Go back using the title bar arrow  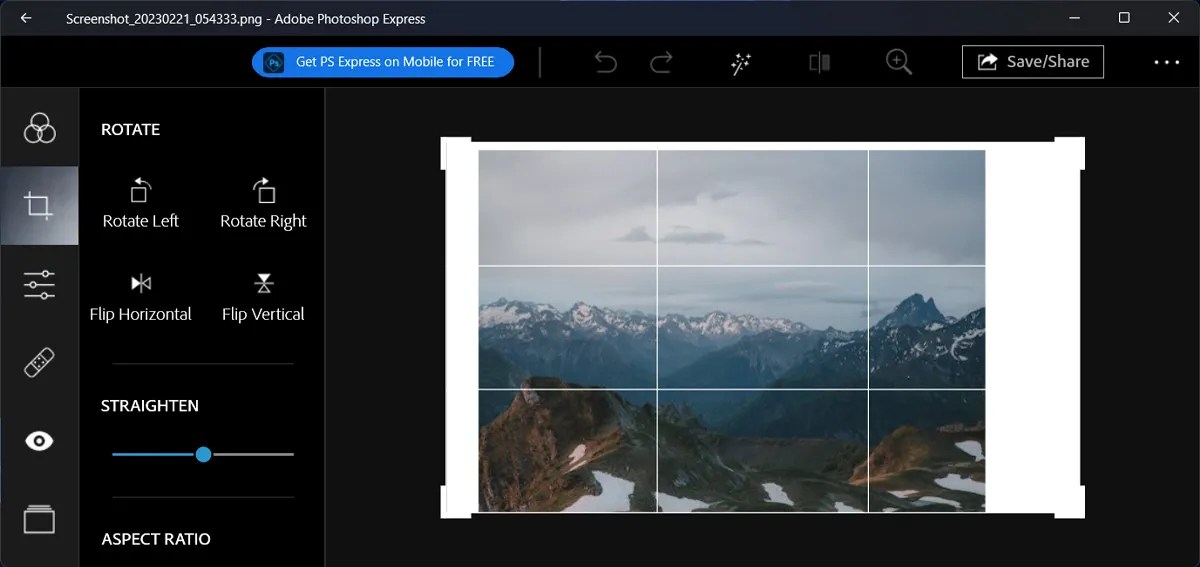tap(26, 18)
